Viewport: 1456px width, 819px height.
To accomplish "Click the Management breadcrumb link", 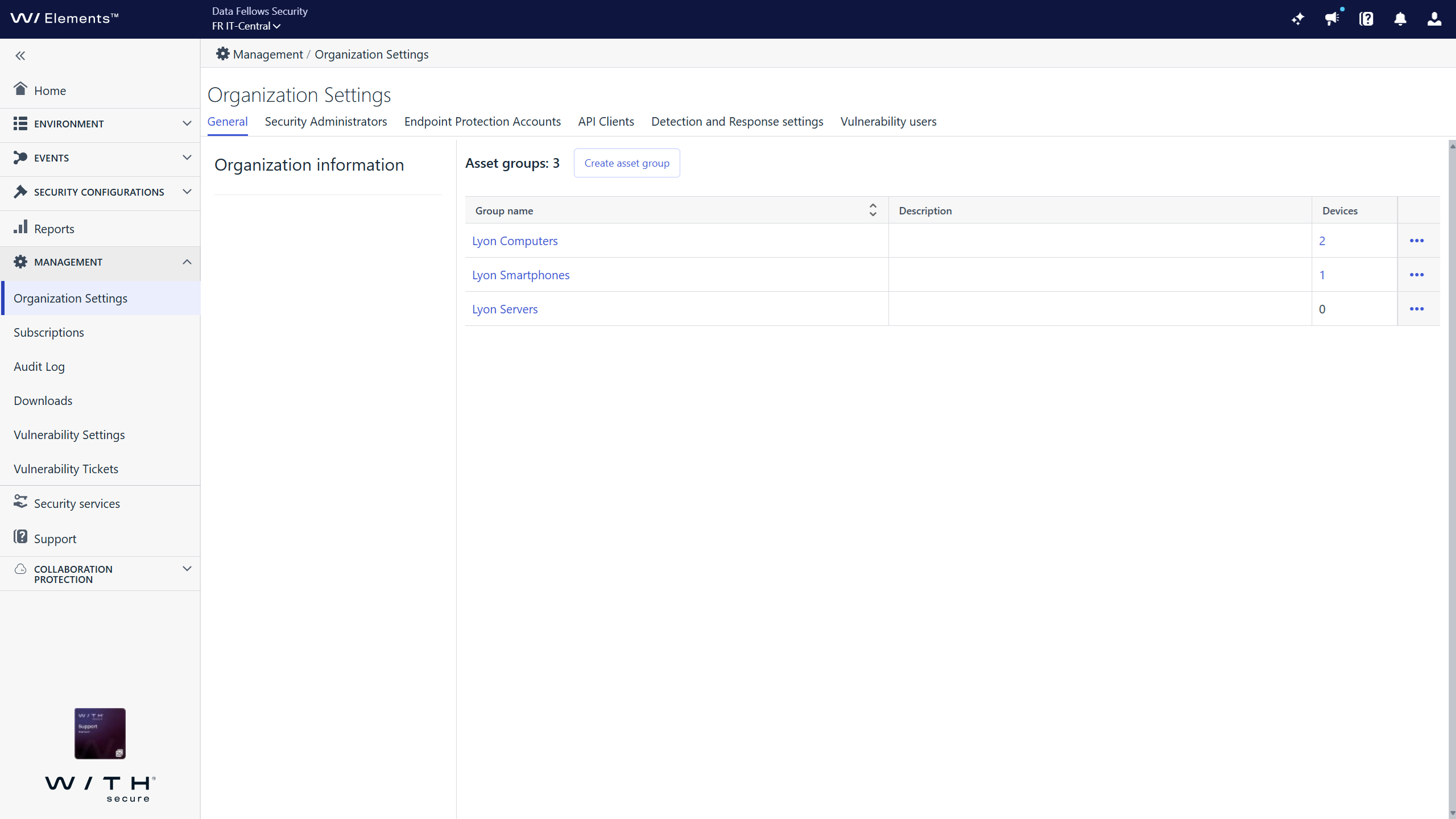I will (x=268, y=54).
